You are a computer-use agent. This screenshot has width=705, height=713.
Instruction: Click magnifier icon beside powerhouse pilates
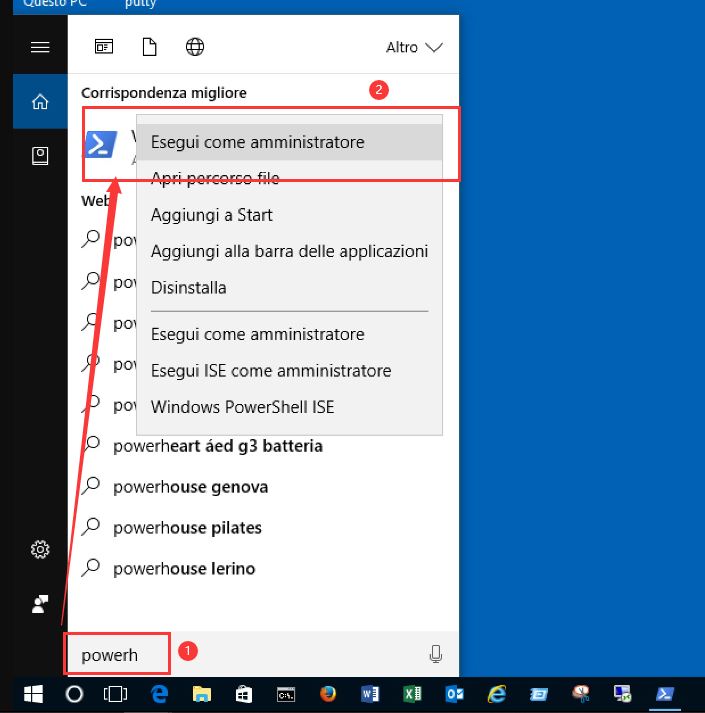[91, 527]
